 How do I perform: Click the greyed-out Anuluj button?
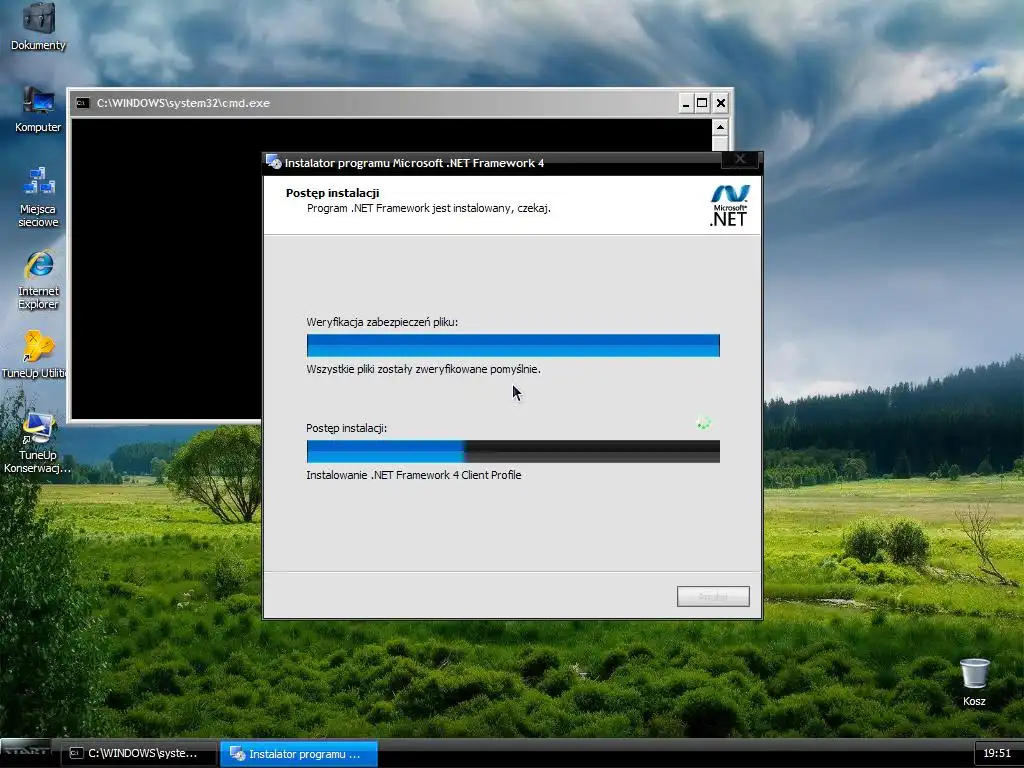[x=713, y=596]
